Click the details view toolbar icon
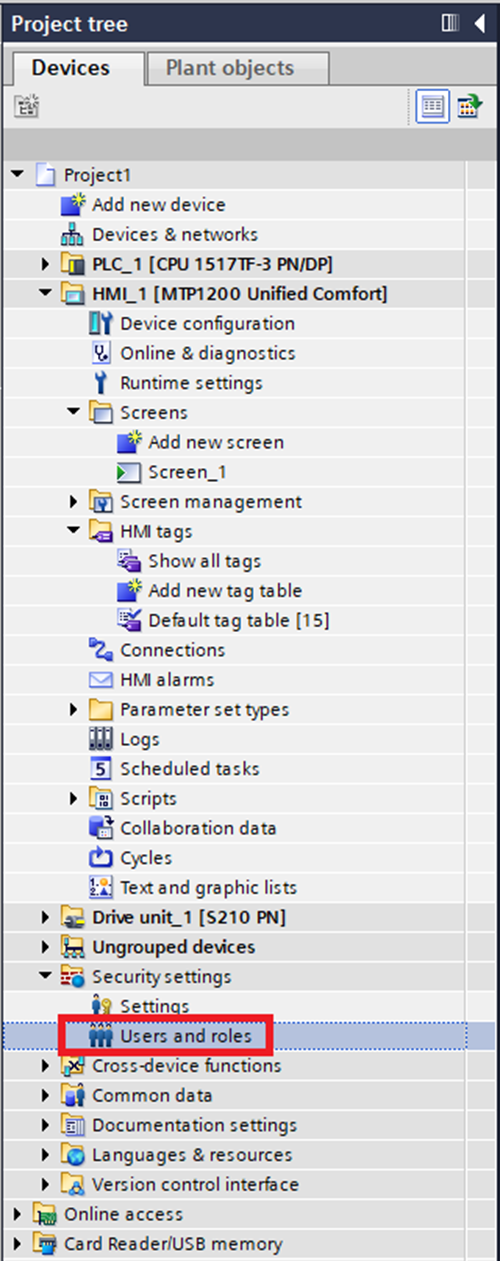The height and width of the screenshot is (1261, 500). pos(433,107)
